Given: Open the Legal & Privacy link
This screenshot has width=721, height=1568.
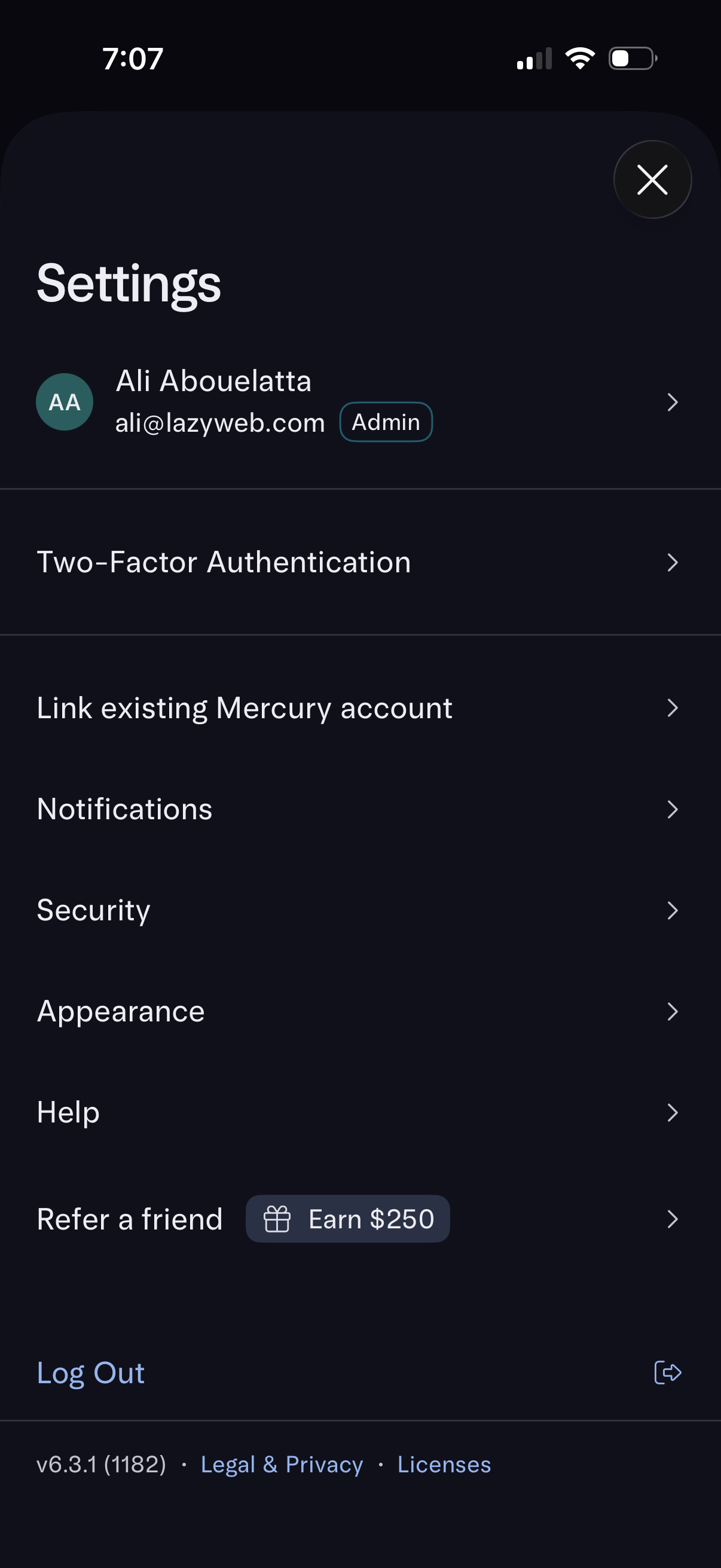Looking at the screenshot, I should pyautogui.click(x=282, y=1464).
